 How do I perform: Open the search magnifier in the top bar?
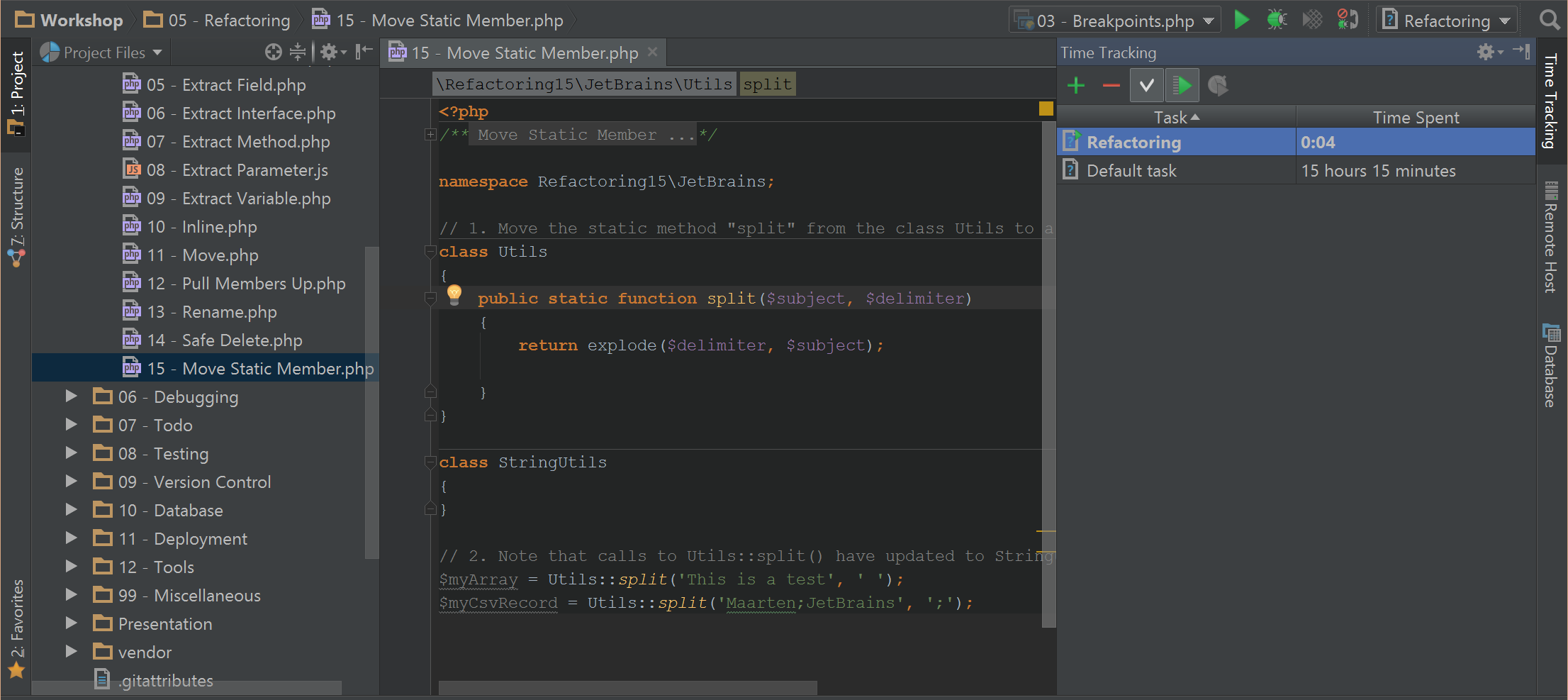[x=1550, y=20]
